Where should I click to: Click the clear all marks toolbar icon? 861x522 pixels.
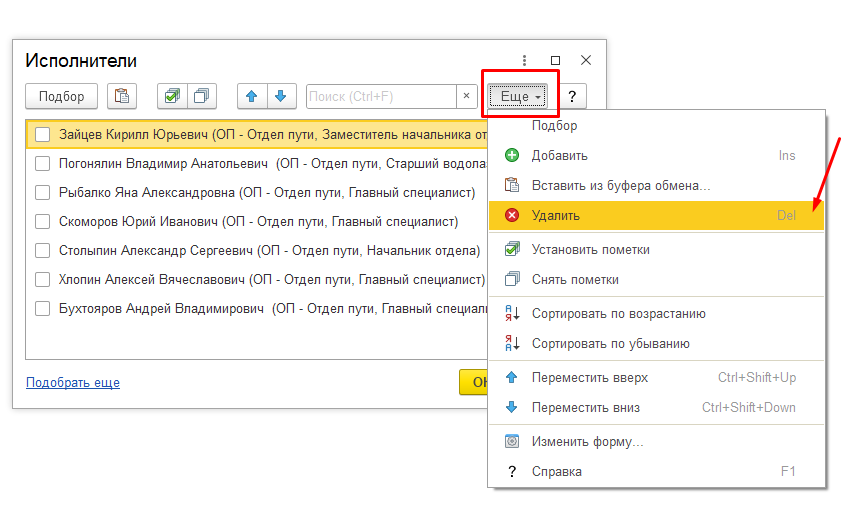(202, 96)
